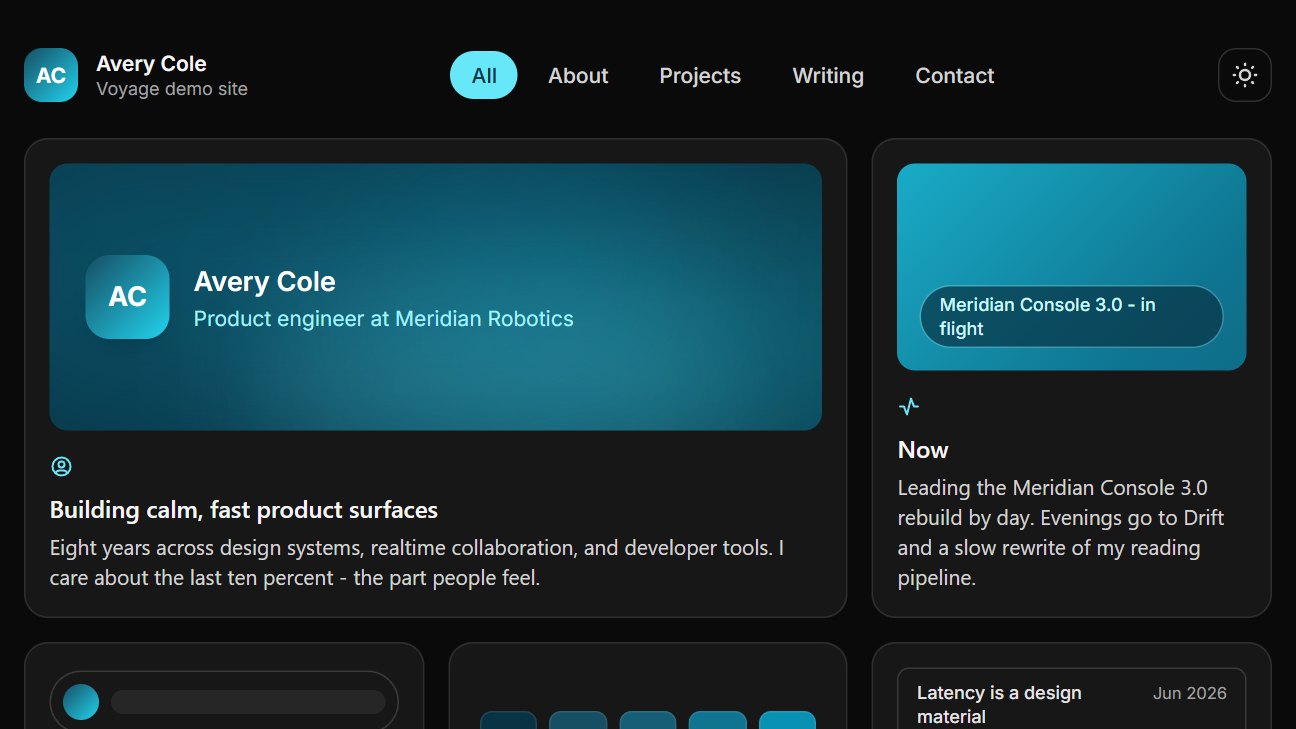Click the person icon above 'Building calm'

point(61,466)
